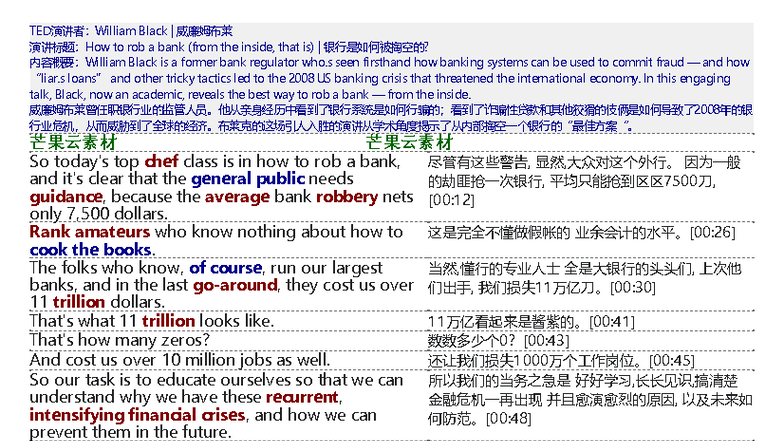Click the blue phrase "cook the books"

90,250
